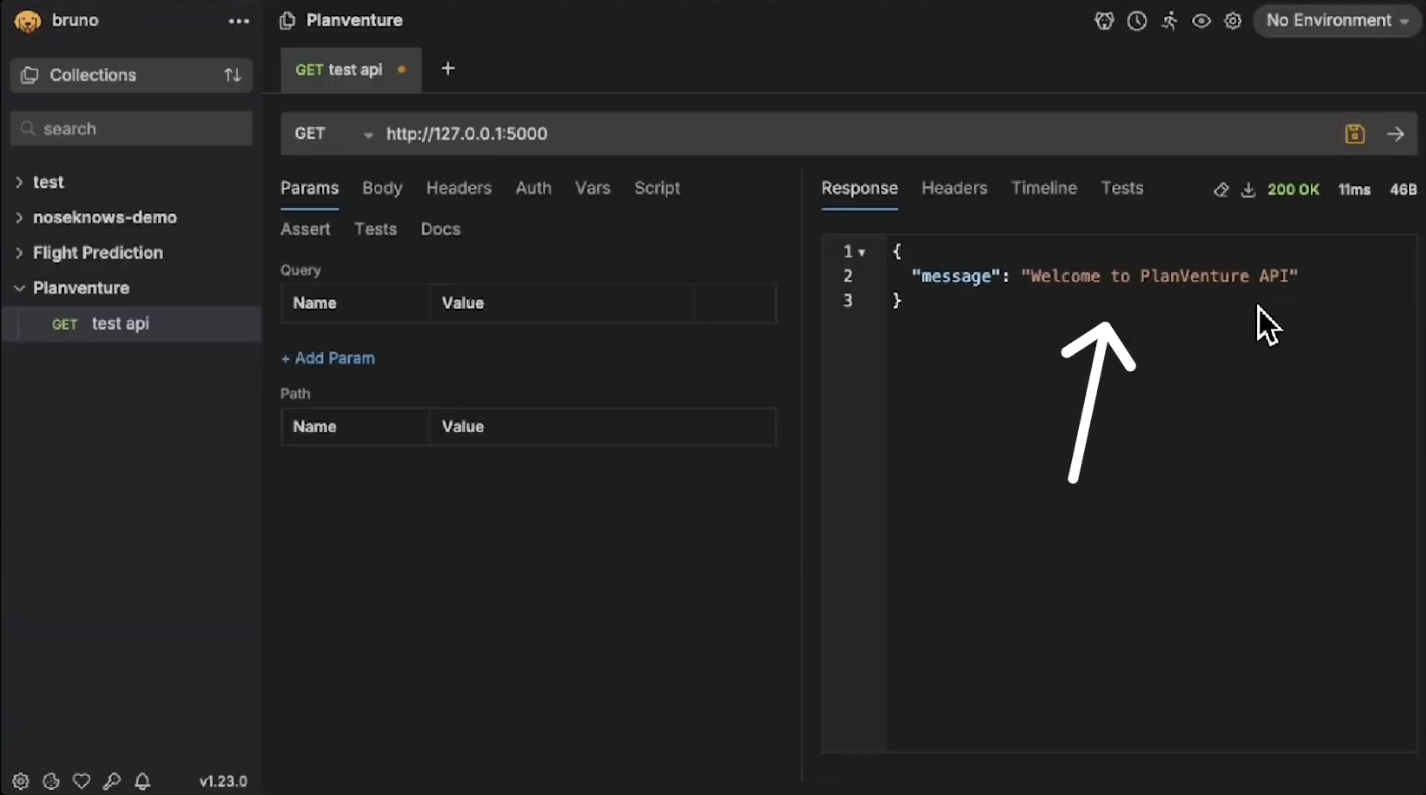Click the + Add Param link
This screenshot has height=795, width=1426.
328,358
